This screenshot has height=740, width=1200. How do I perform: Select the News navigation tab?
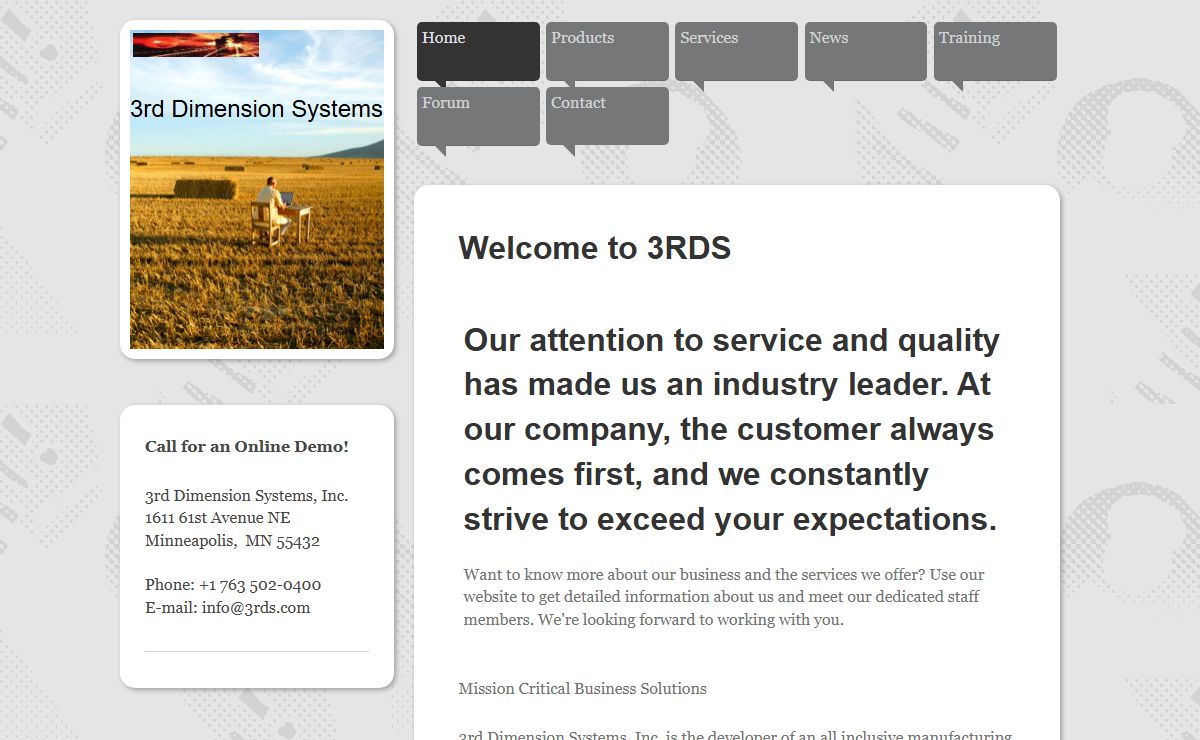(866, 51)
